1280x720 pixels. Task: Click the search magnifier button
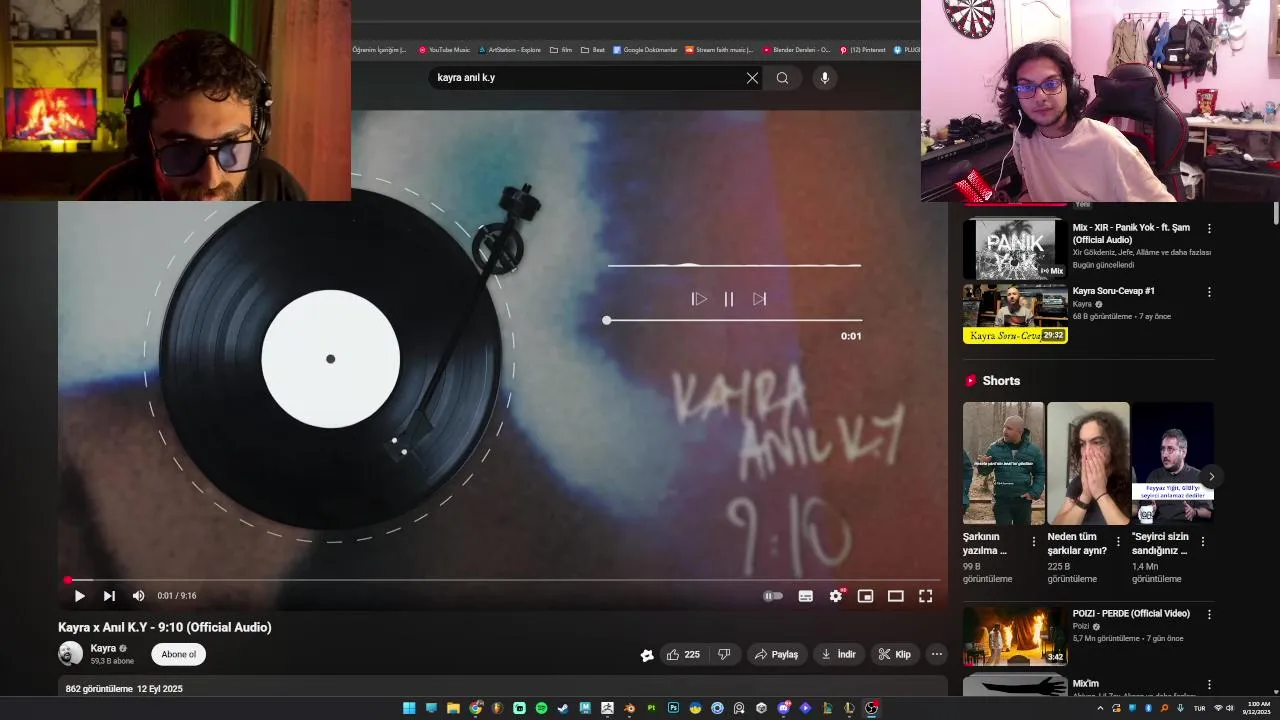tap(782, 78)
